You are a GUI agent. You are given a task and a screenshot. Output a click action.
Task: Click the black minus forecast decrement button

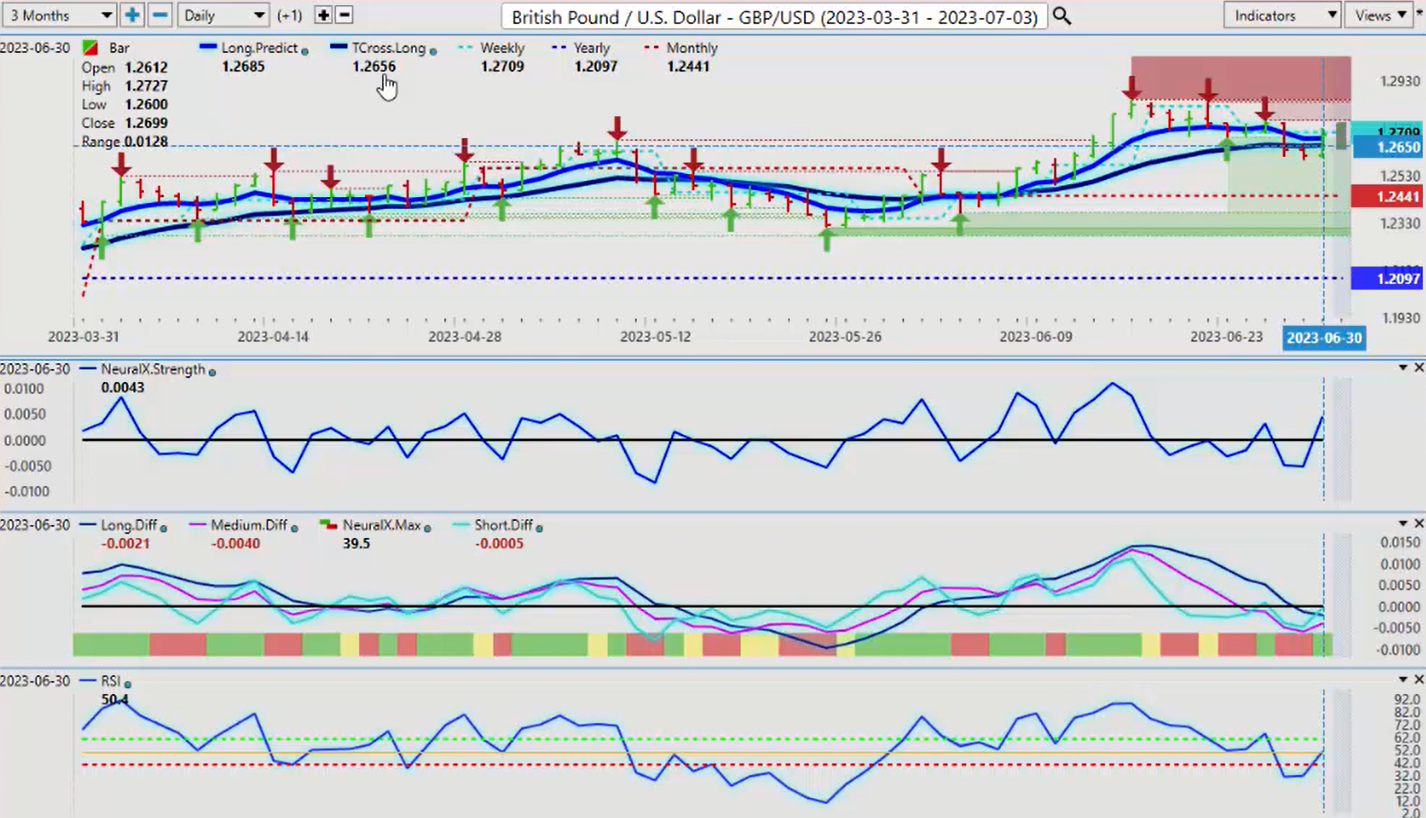344,15
